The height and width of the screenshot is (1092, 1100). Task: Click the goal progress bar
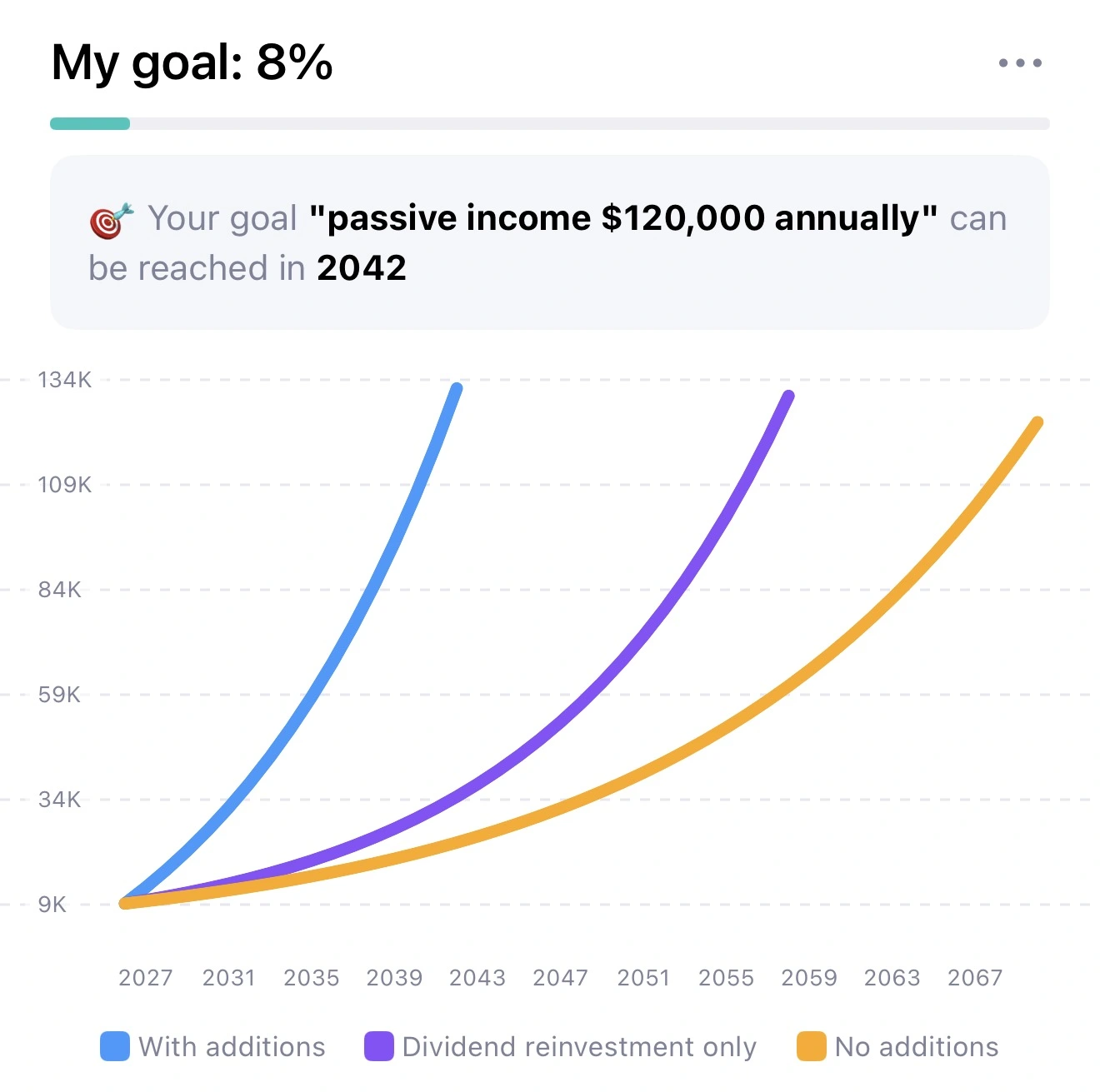click(549, 124)
